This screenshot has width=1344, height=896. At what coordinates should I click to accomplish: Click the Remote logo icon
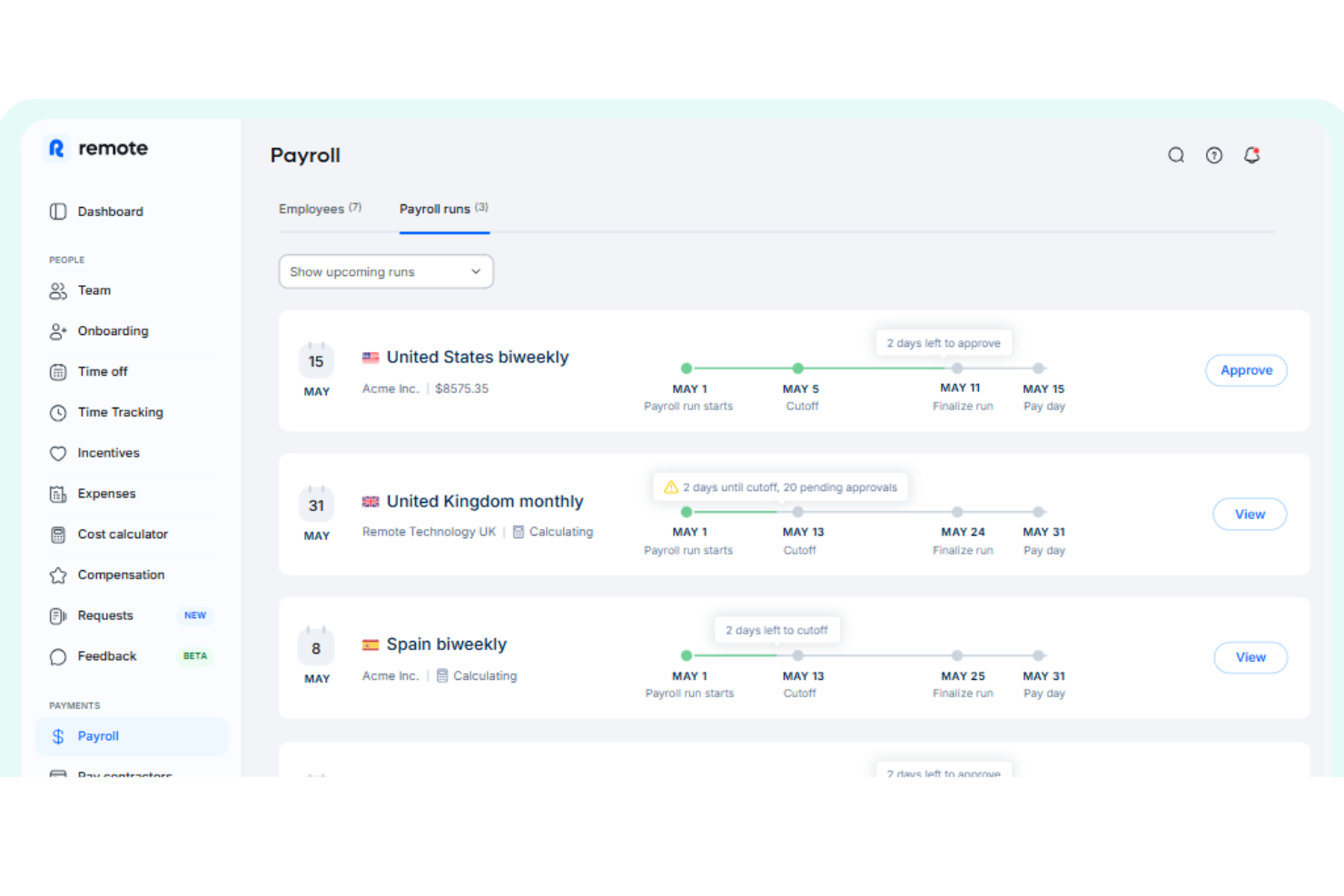pyautogui.click(x=56, y=148)
